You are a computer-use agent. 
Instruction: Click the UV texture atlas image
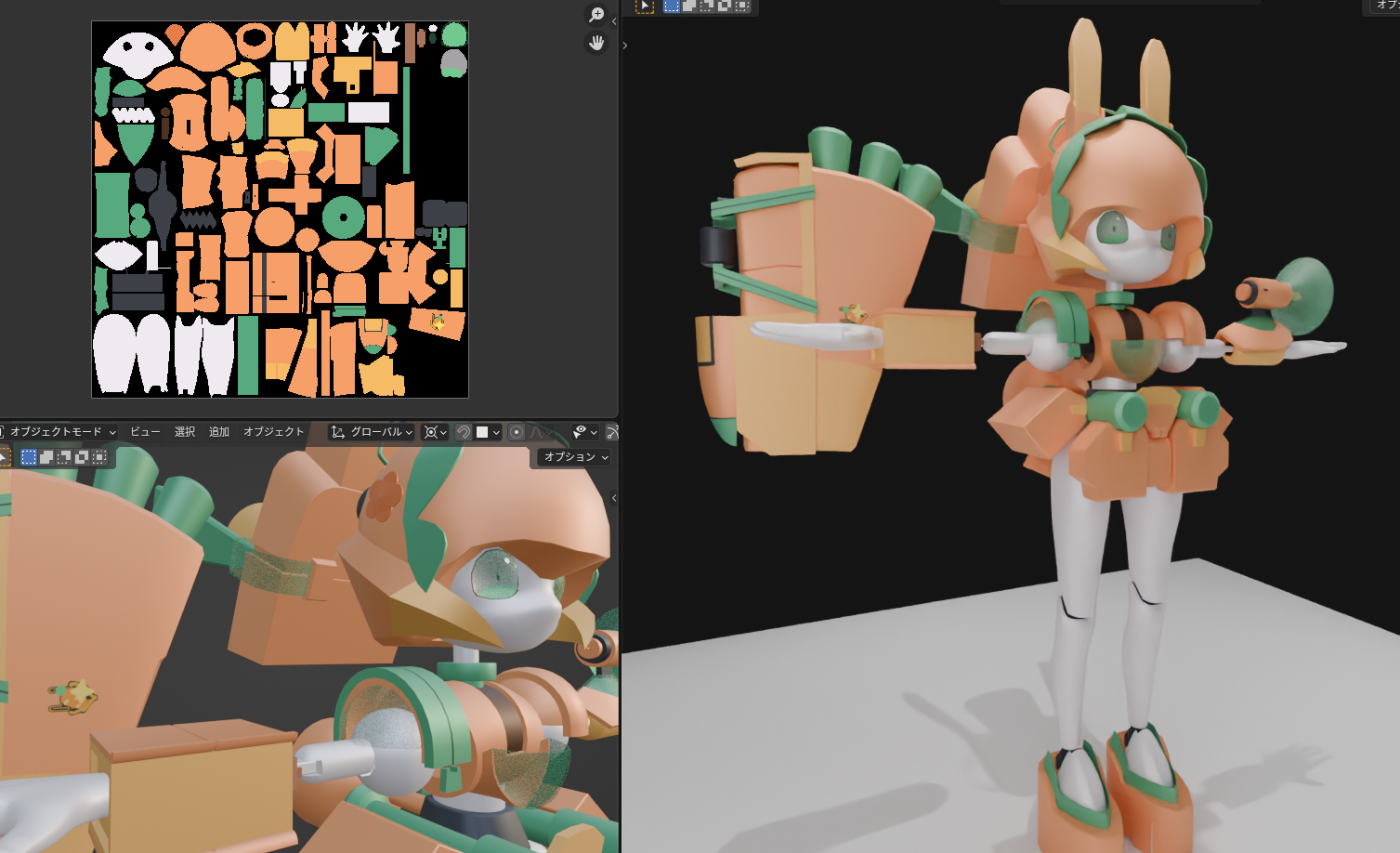tap(280, 209)
